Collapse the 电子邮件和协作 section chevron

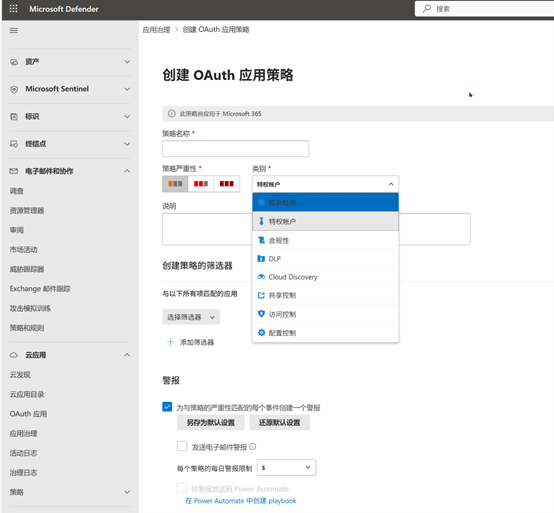tap(127, 171)
